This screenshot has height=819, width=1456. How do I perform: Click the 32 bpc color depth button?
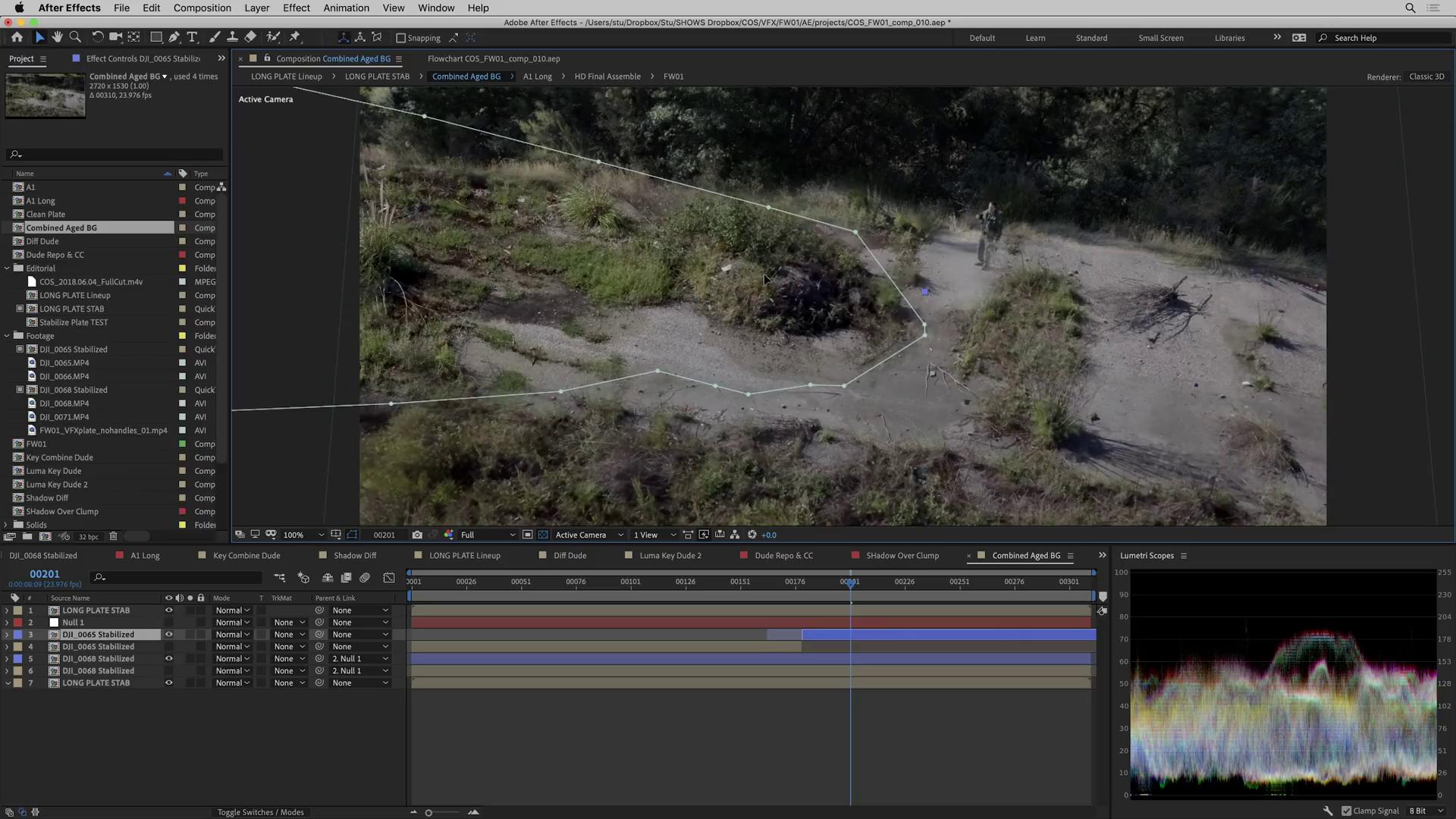[x=88, y=537]
